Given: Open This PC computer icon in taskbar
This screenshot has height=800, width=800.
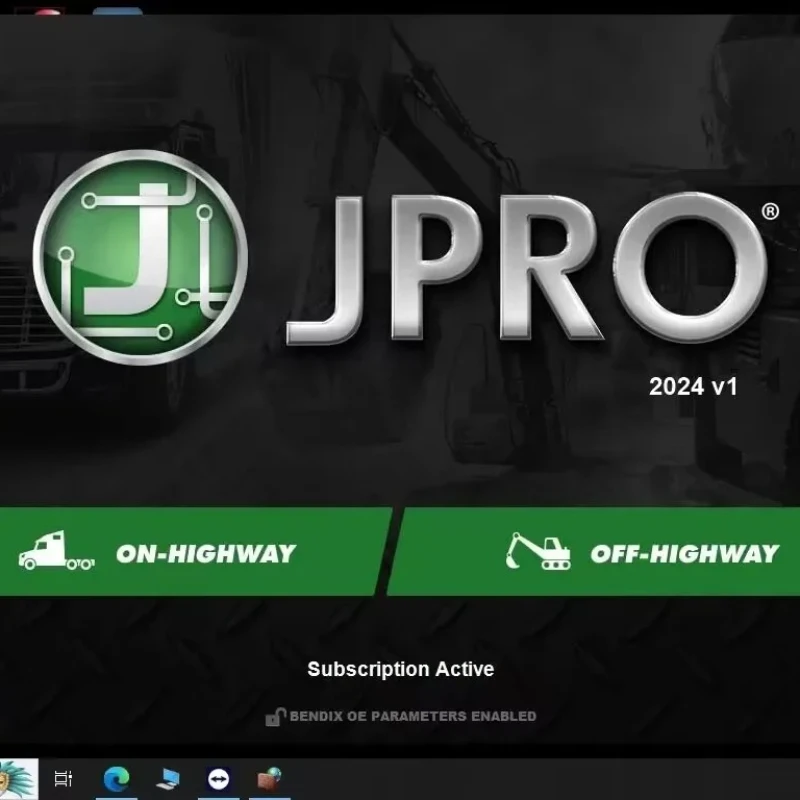Looking at the screenshot, I should [x=168, y=779].
